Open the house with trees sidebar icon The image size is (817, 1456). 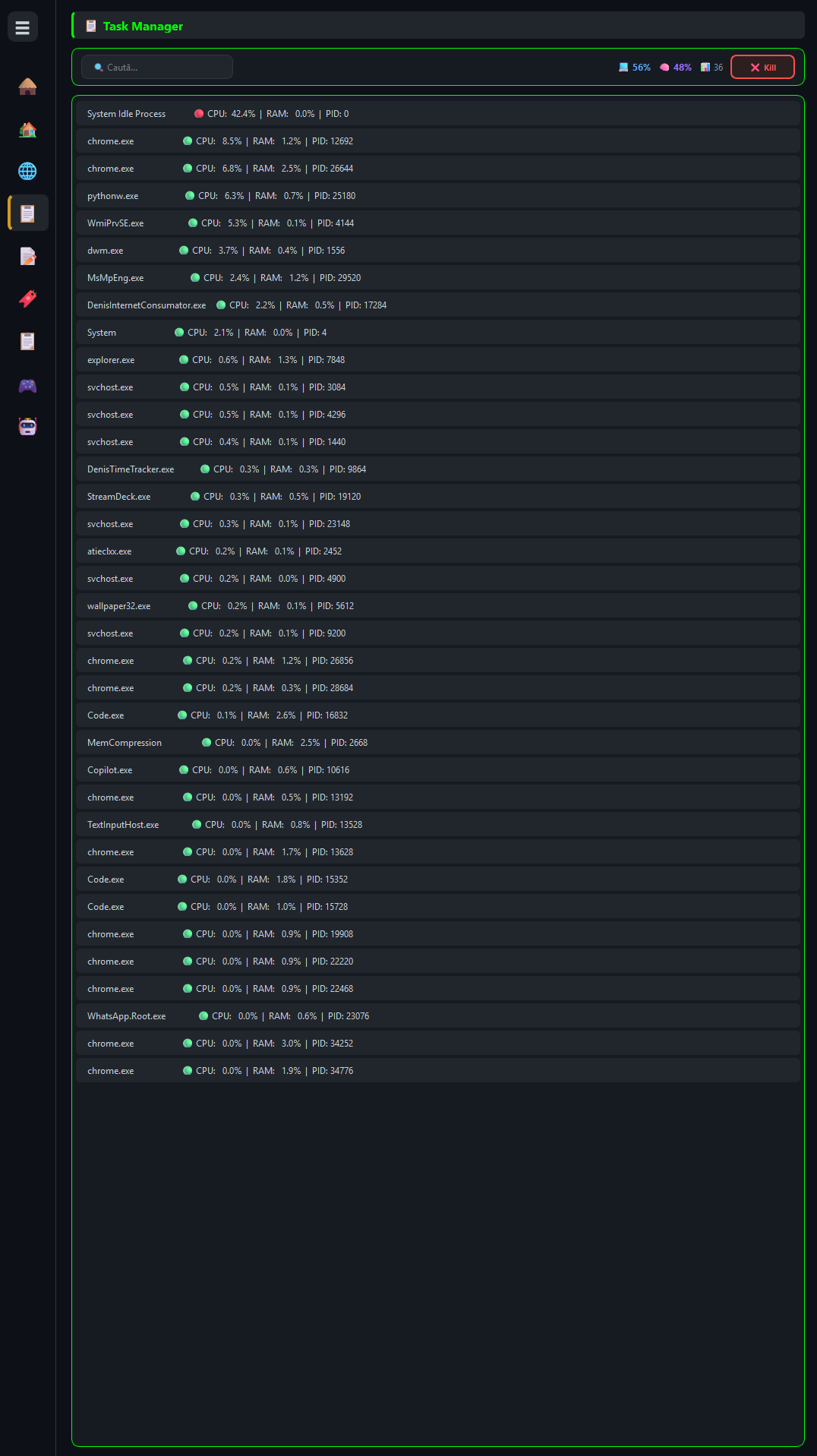[27, 129]
